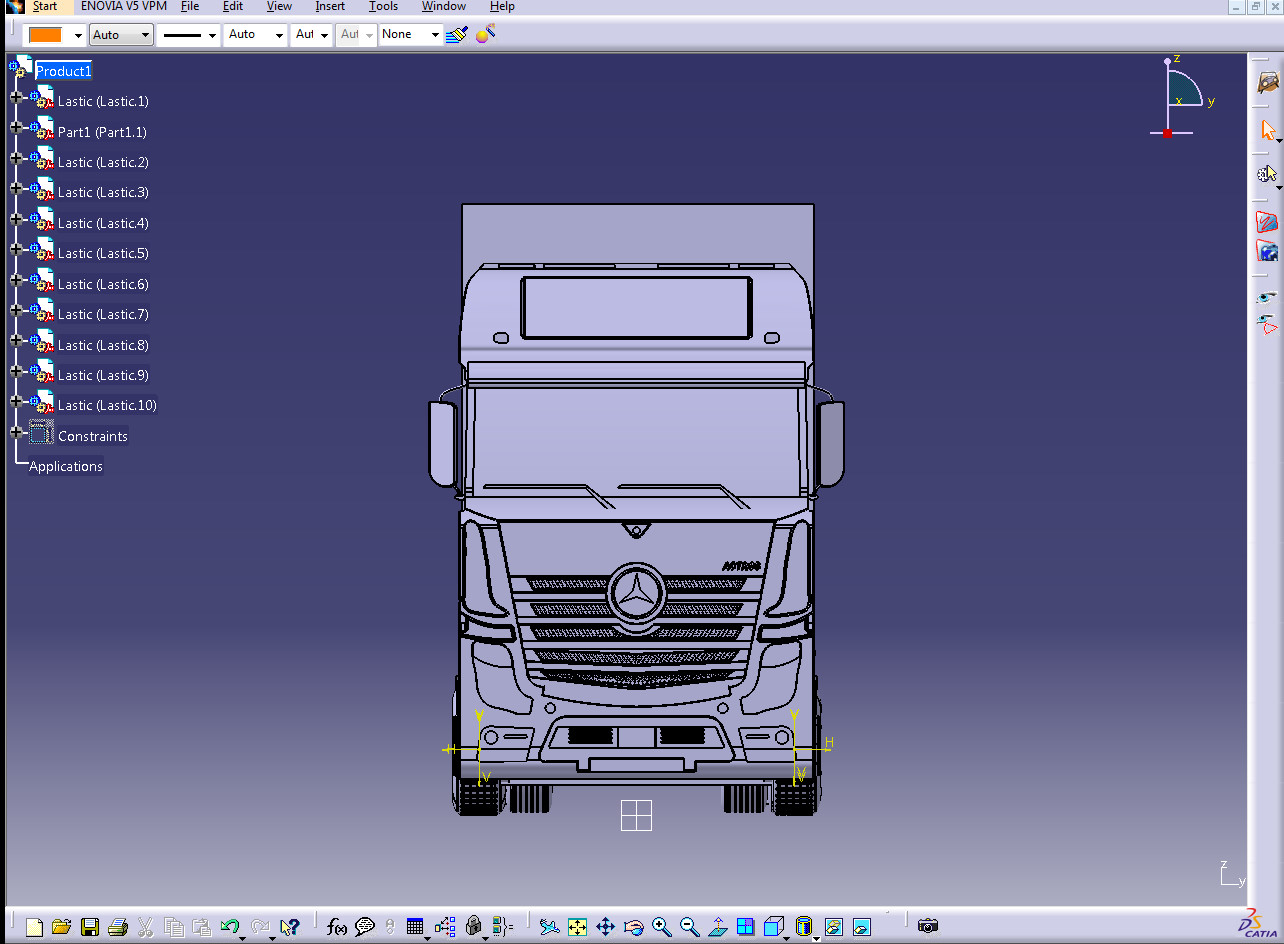Click the isometric view cube icon
1284x944 pixels.
(773, 927)
